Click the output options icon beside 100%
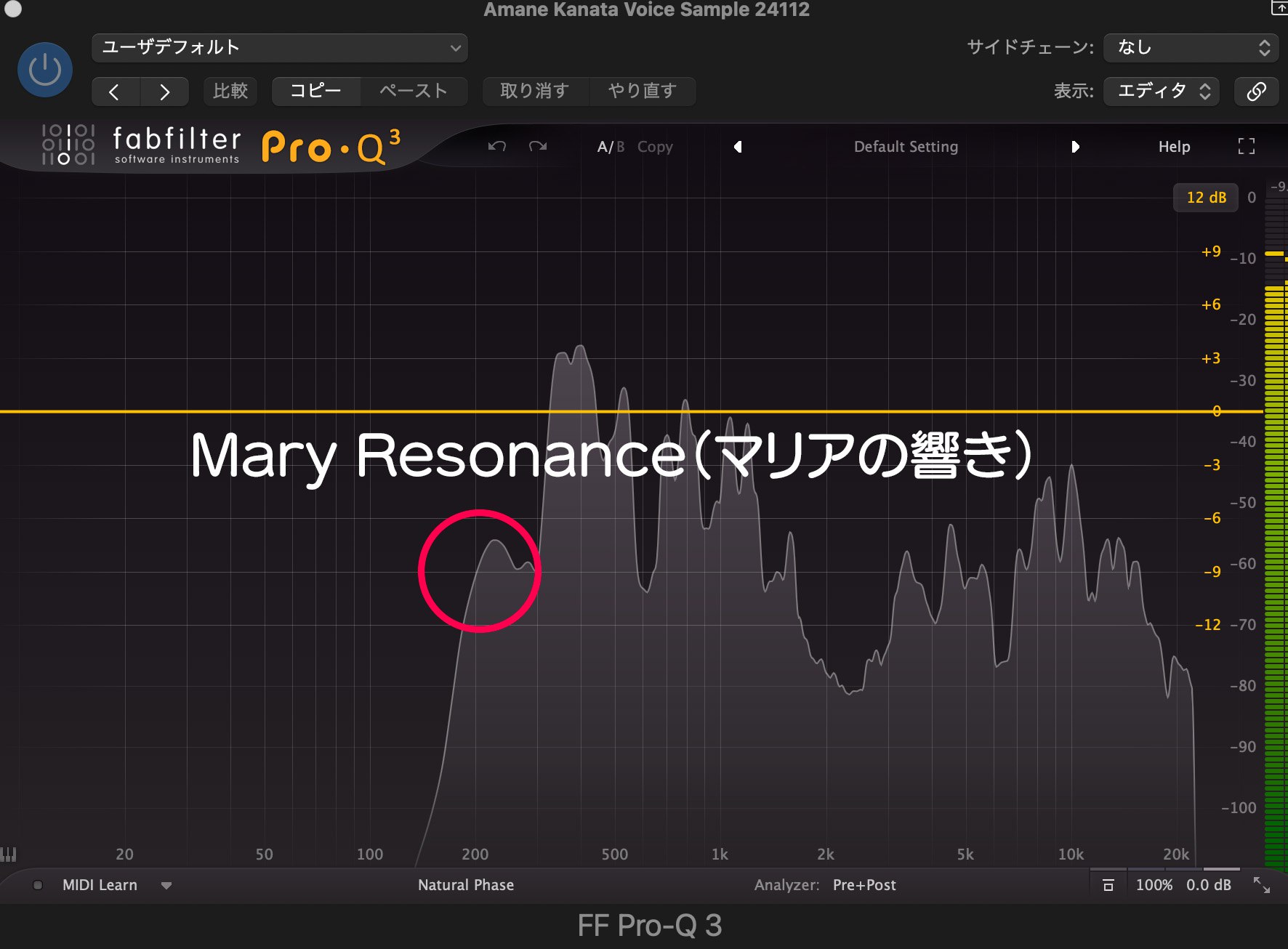The image size is (1288, 949). click(x=1108, y=885)
